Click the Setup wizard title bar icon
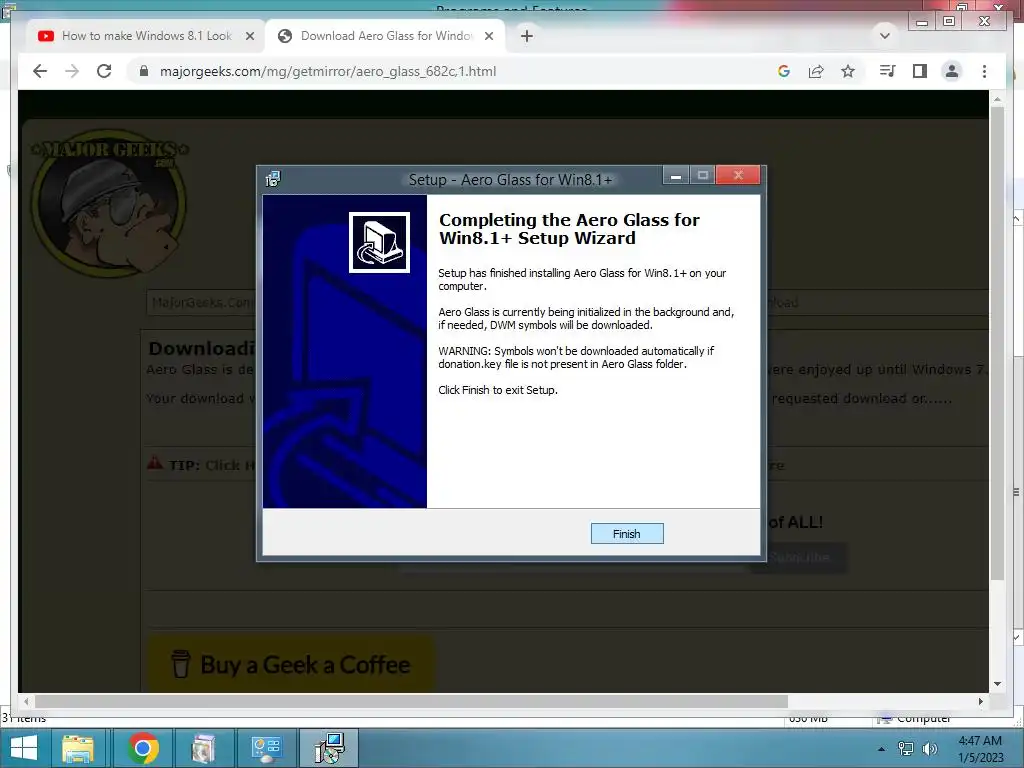This screenshot has height=768, width=1024. 273,179
